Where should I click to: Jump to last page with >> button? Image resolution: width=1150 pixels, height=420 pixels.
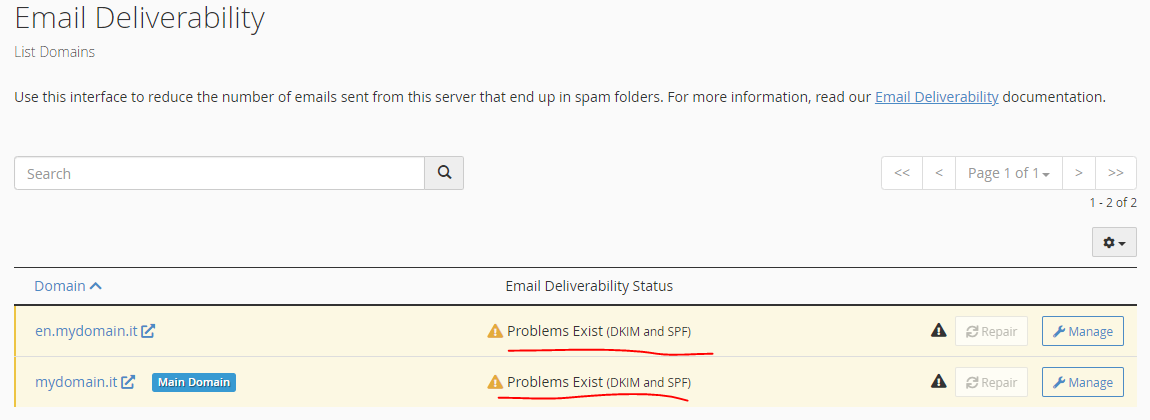1116,173
